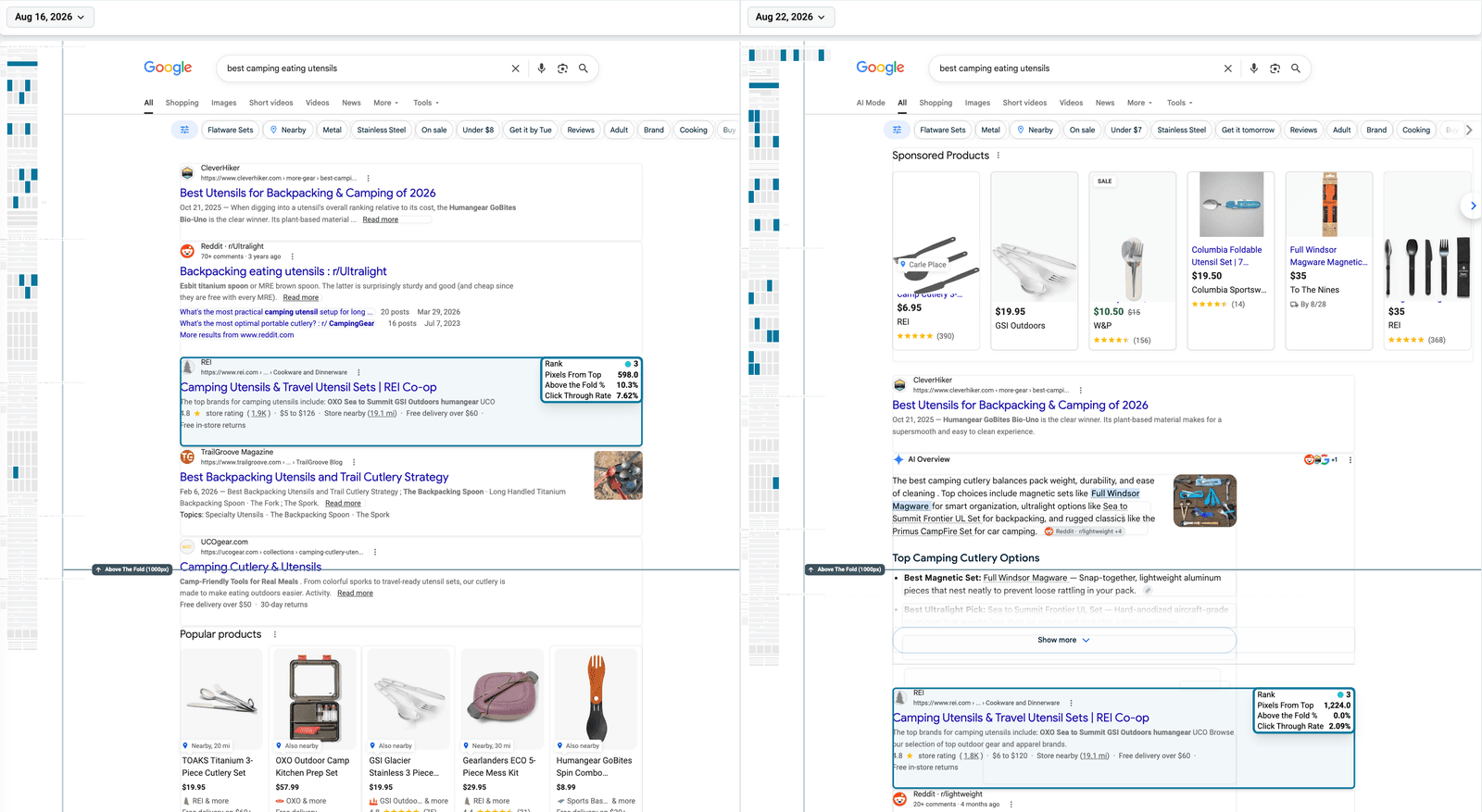Open the AI Overview three-dot menu
The width and height of the screenshot is (1482, 812).
pyautogui.click(x=1350, y=459)
